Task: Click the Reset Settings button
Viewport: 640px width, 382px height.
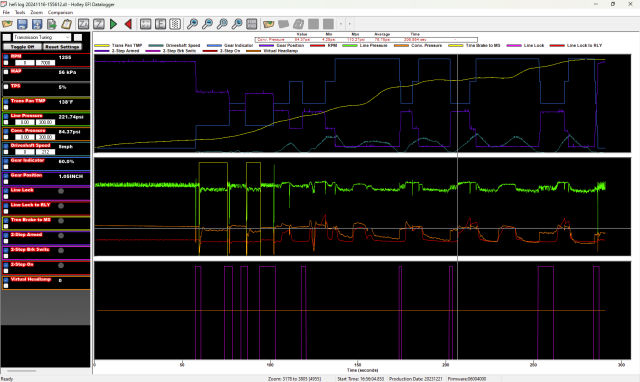Action: coord(62,47)
